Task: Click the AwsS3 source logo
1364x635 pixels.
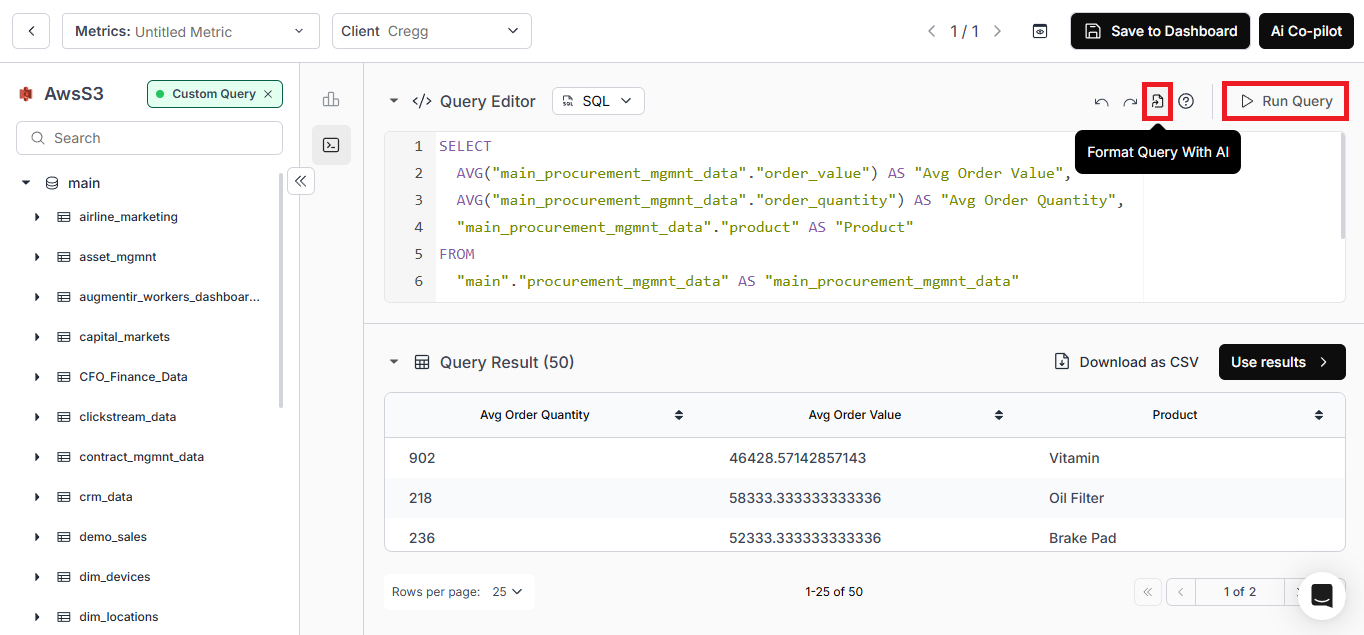Action: pyautogui.click(x=26, y=94)
